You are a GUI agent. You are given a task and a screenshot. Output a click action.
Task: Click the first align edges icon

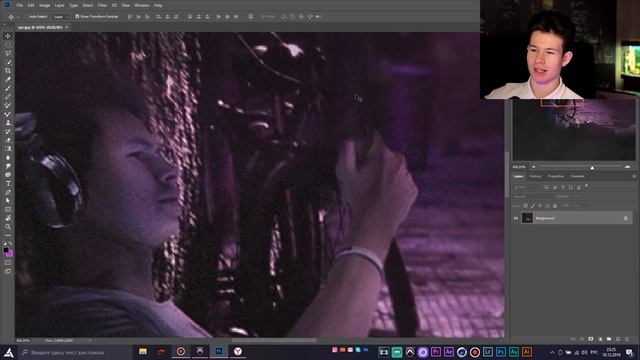click(x=130, y=17)
